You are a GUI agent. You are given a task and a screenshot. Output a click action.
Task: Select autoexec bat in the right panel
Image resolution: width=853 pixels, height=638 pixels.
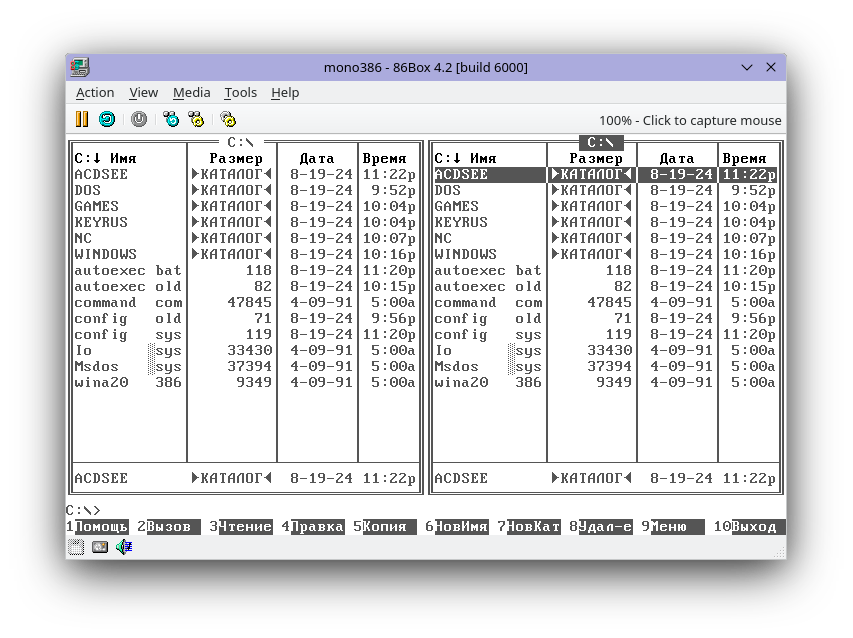click(x=605, y=270)
